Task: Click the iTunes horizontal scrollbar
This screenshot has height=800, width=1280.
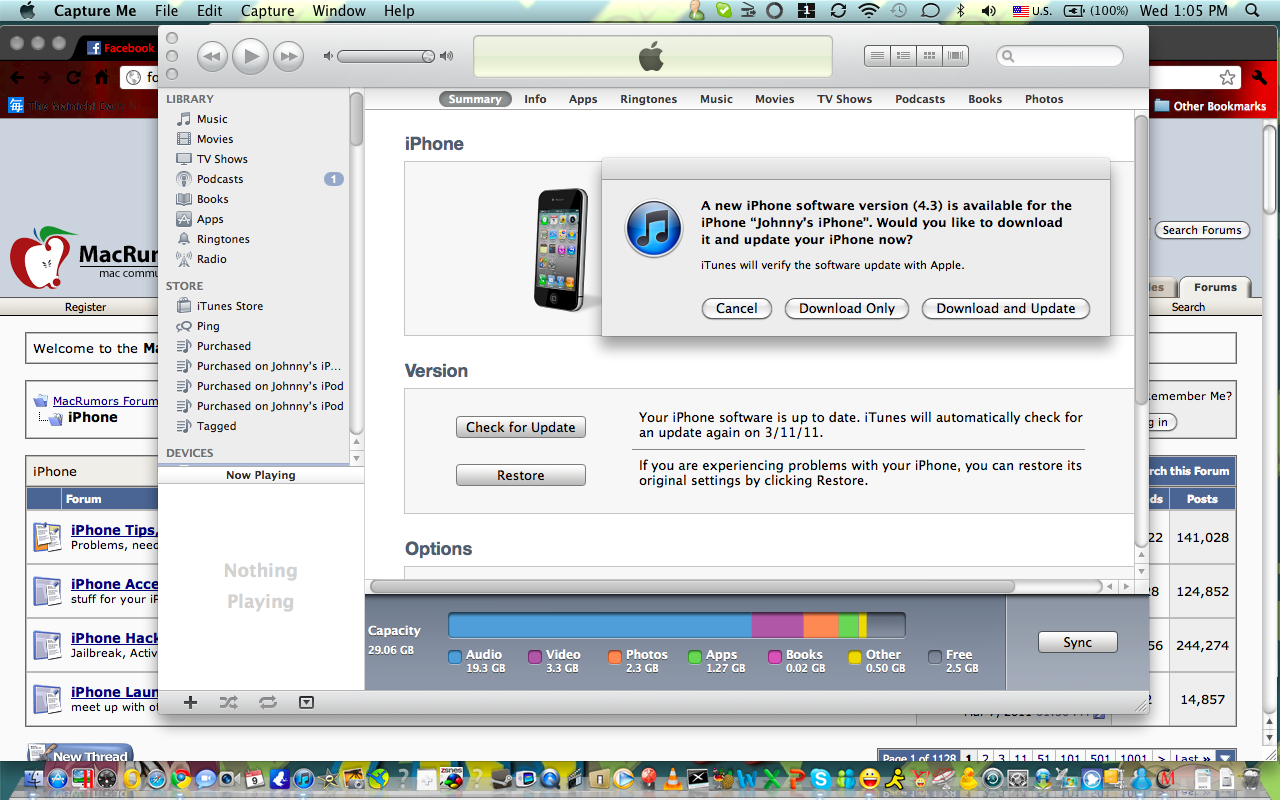Action: 692,586
